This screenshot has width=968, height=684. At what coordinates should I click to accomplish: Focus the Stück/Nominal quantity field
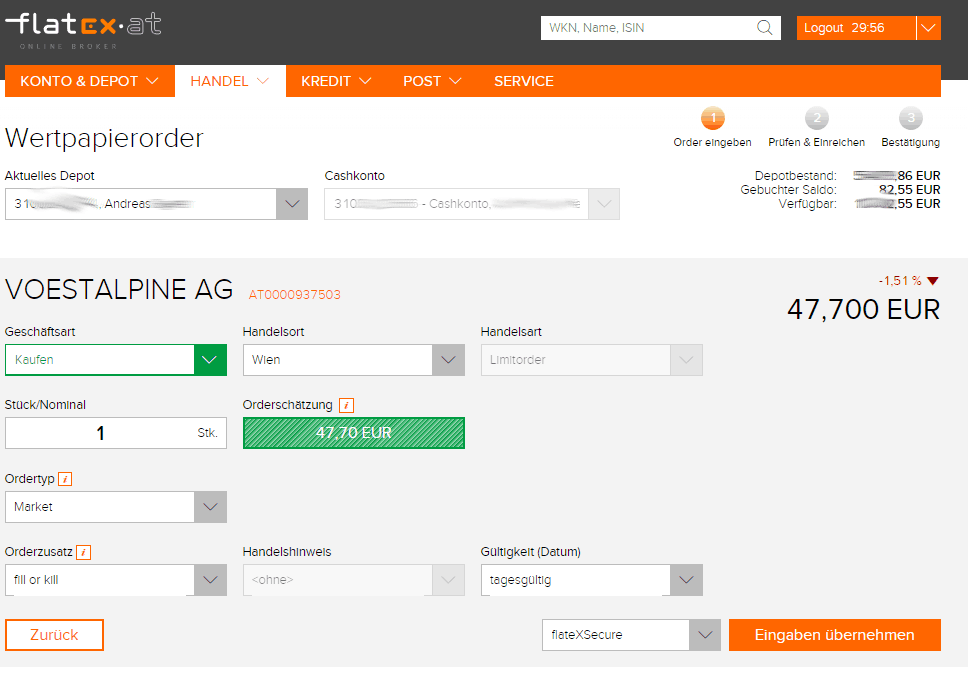[115, 433]
